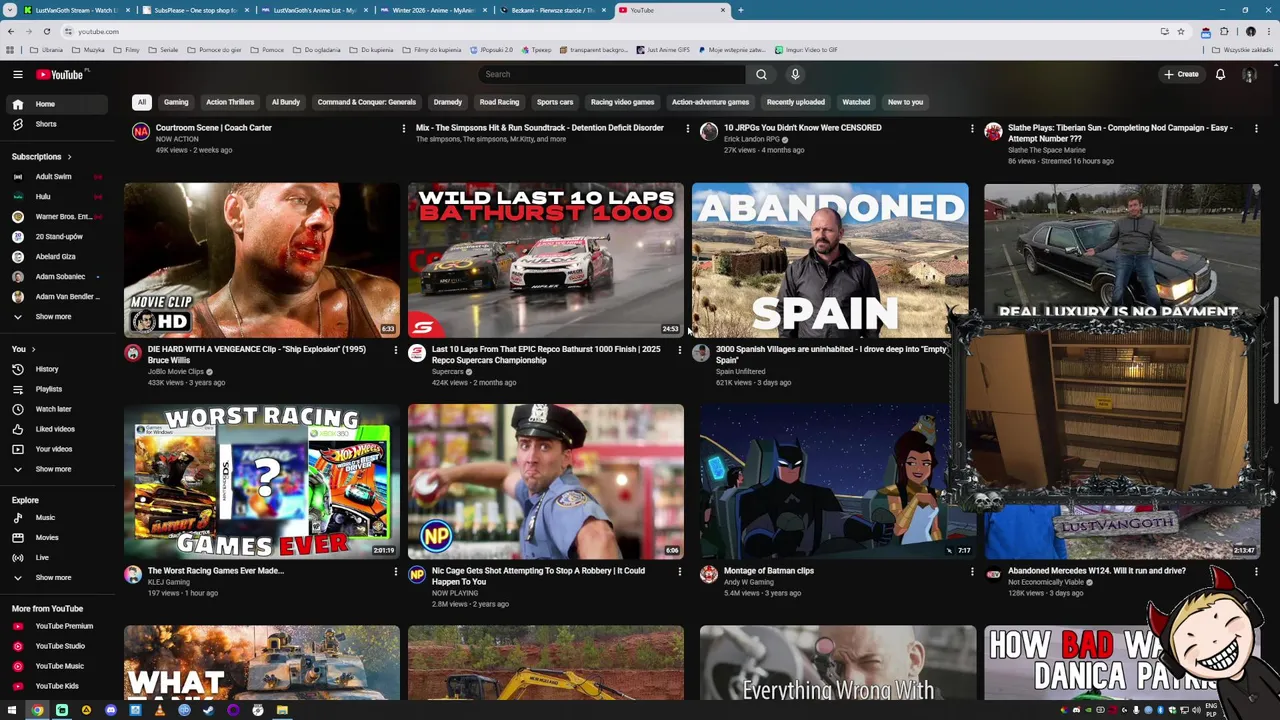Open the YouTube hamburger guide menu

(x=18, y=74)
